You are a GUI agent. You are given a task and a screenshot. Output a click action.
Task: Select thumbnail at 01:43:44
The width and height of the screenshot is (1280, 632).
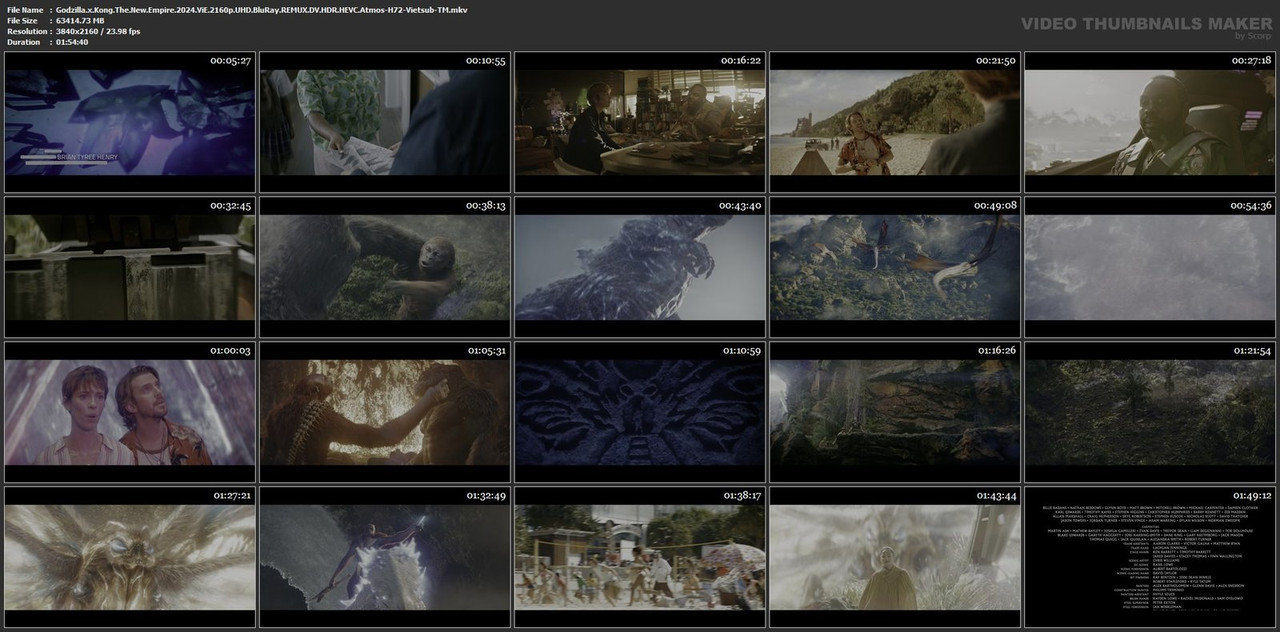895,556
